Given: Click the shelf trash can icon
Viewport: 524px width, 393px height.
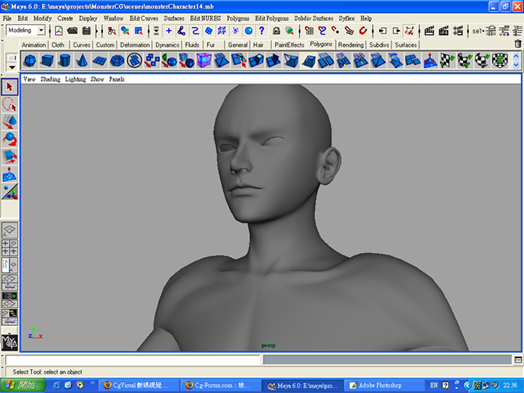Looking at the screenshot, I should click(518, 44).
